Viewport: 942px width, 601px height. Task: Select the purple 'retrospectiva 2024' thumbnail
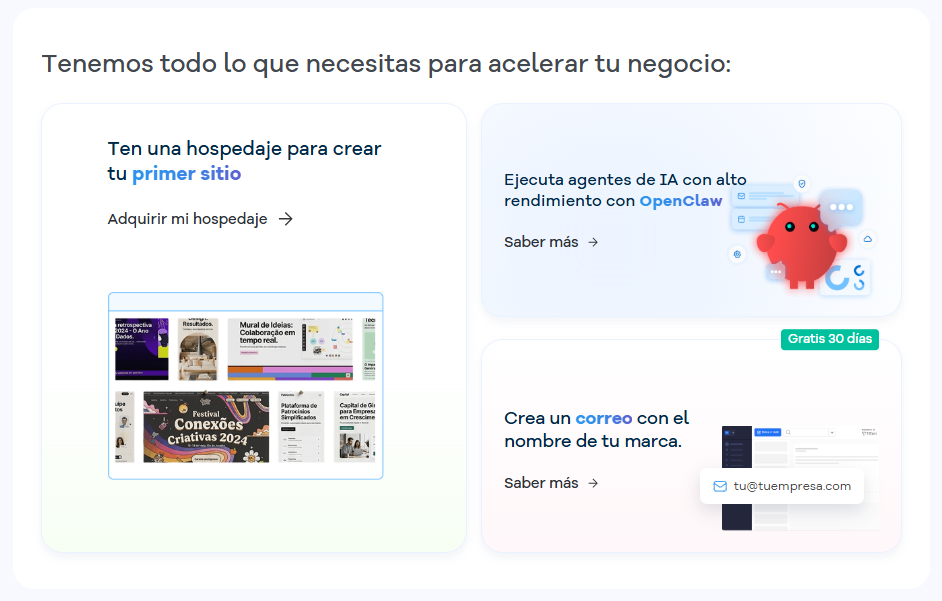tap(142, 349)
